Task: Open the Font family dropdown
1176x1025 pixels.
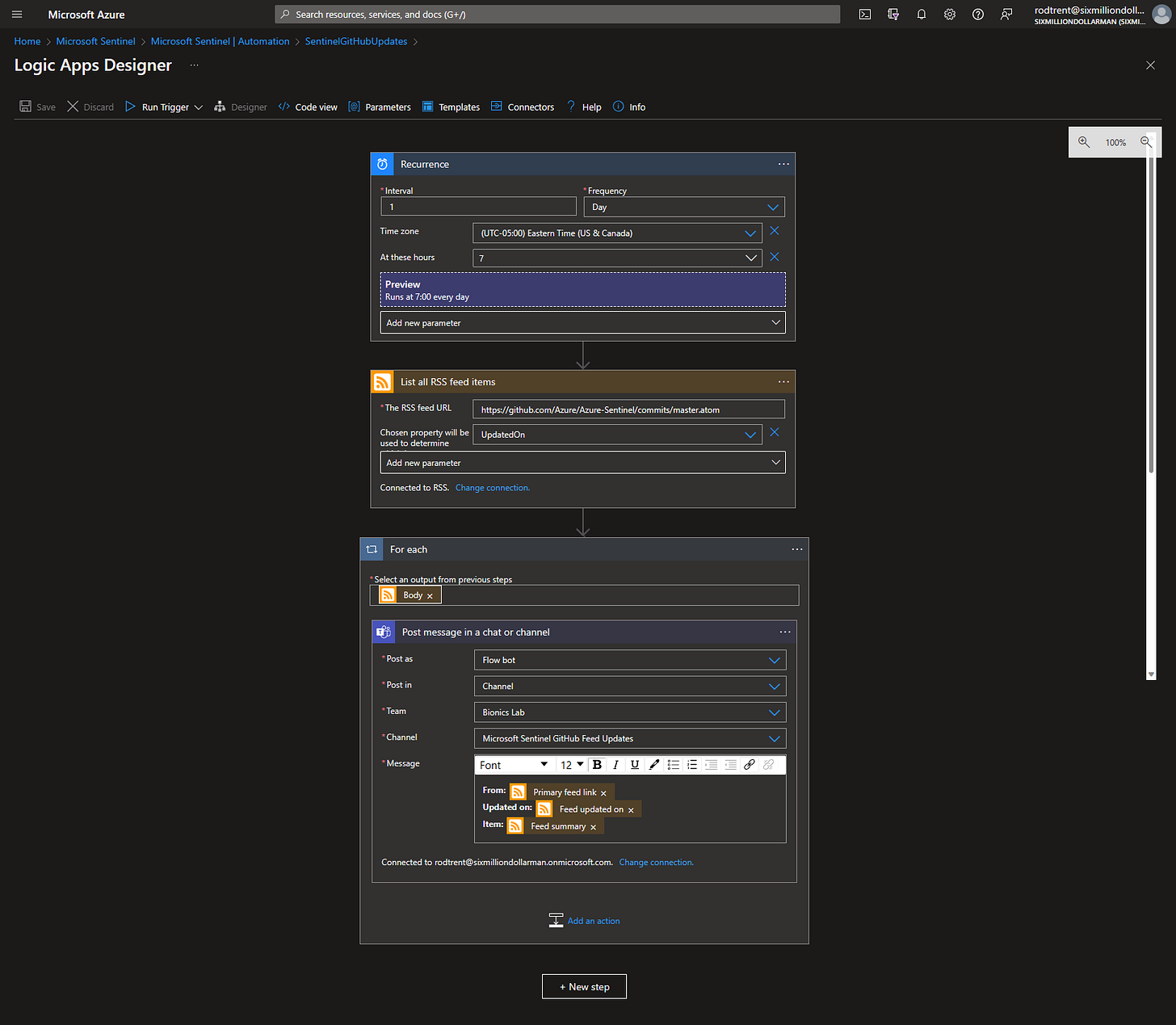Action: pos(514,765)
